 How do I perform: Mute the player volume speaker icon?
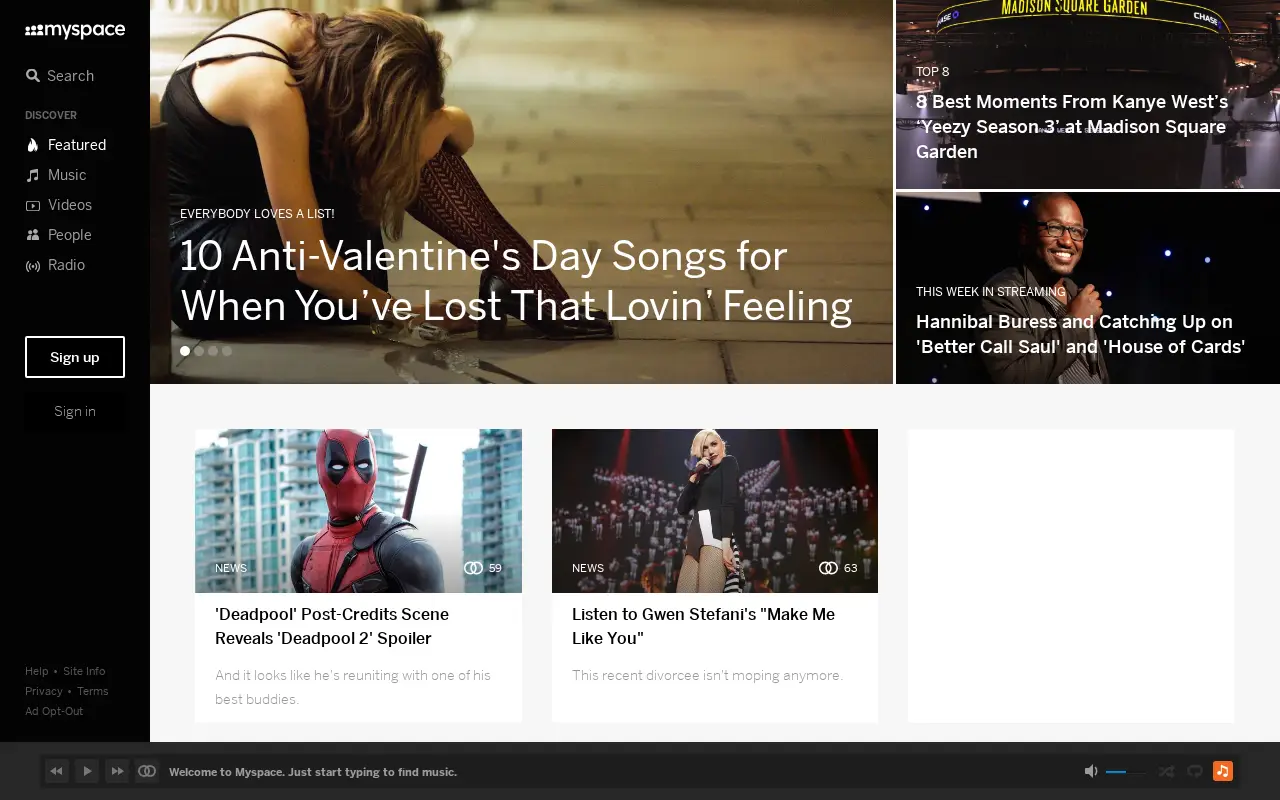coord(1091,771)
